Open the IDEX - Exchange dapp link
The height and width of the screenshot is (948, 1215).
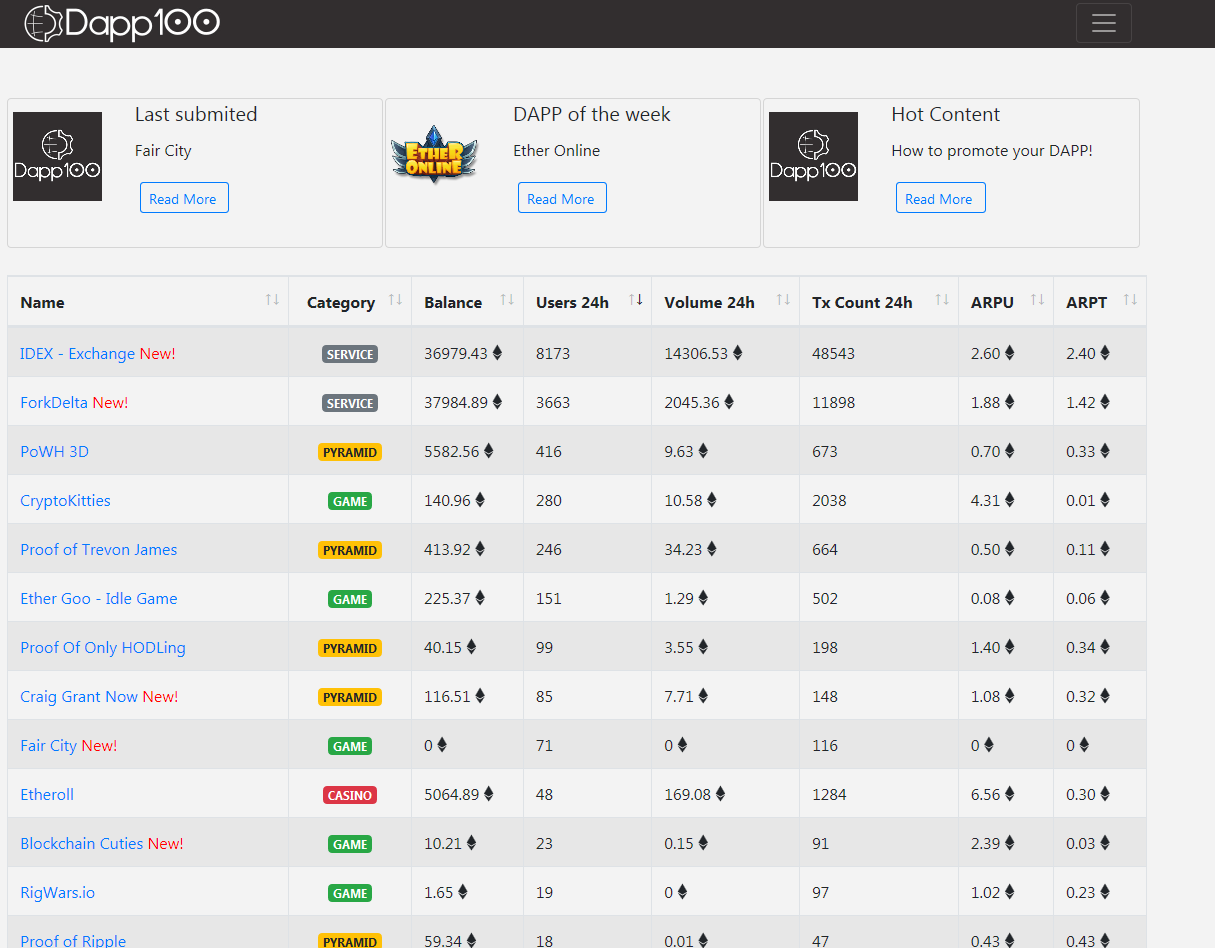click(x=78, y=353)
